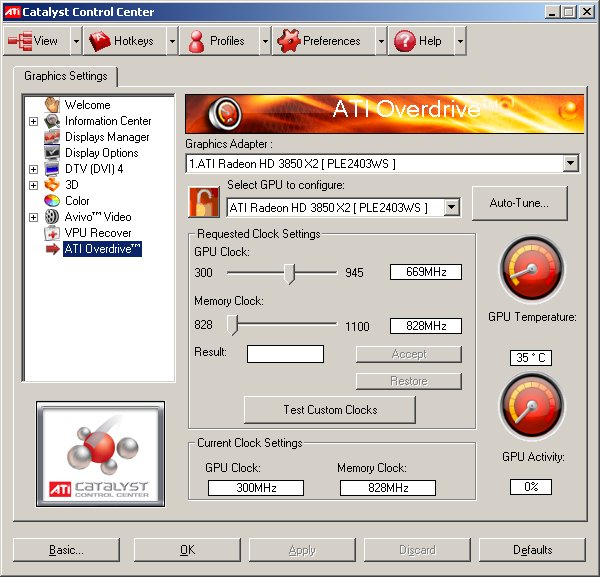Click the current GPU Clock 300MHz value
This screenshot has width=600, height=577.
(x=256, y=488)
